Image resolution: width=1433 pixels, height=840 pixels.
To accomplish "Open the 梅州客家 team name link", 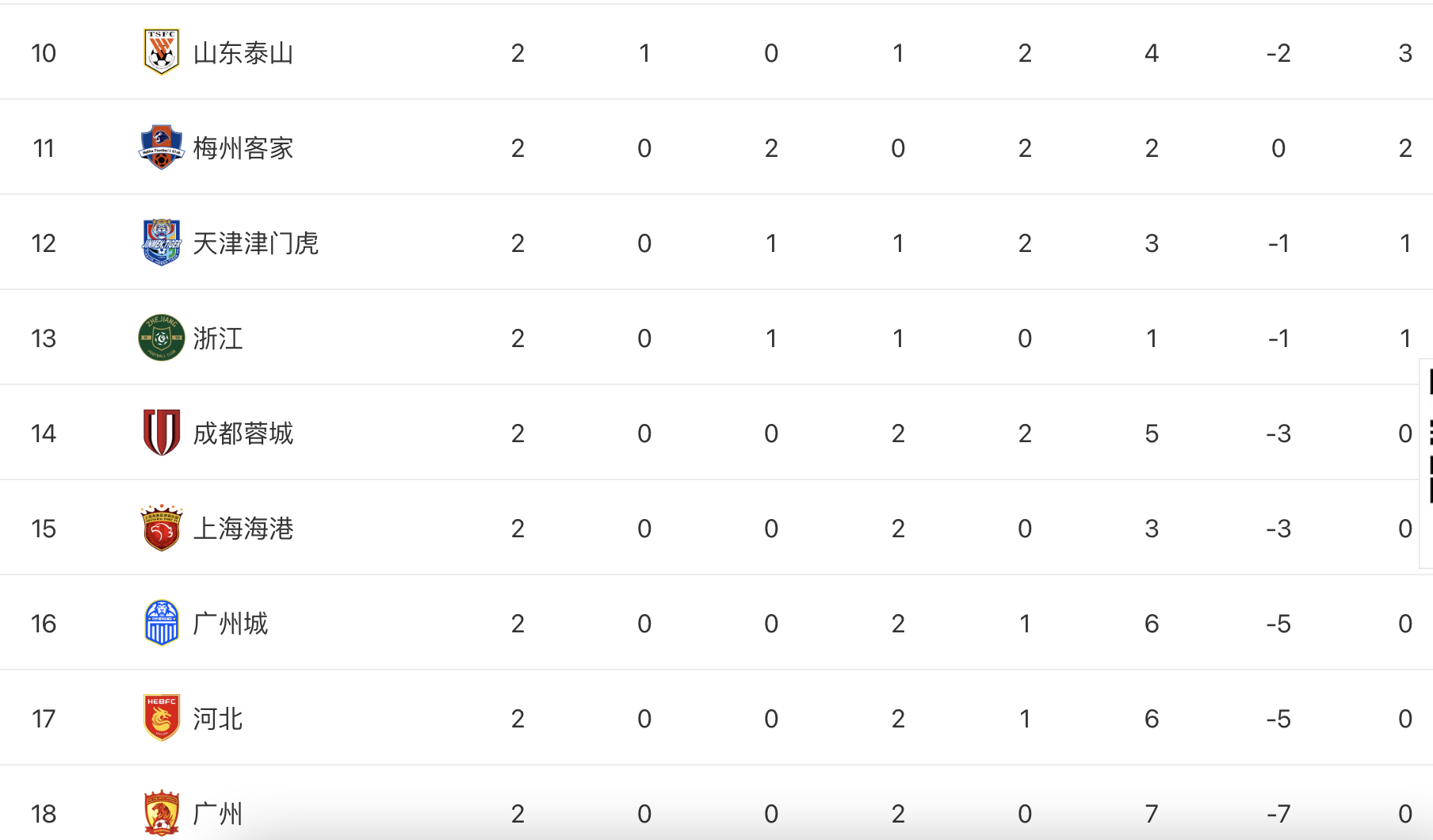I will click(x=243, y=148).
